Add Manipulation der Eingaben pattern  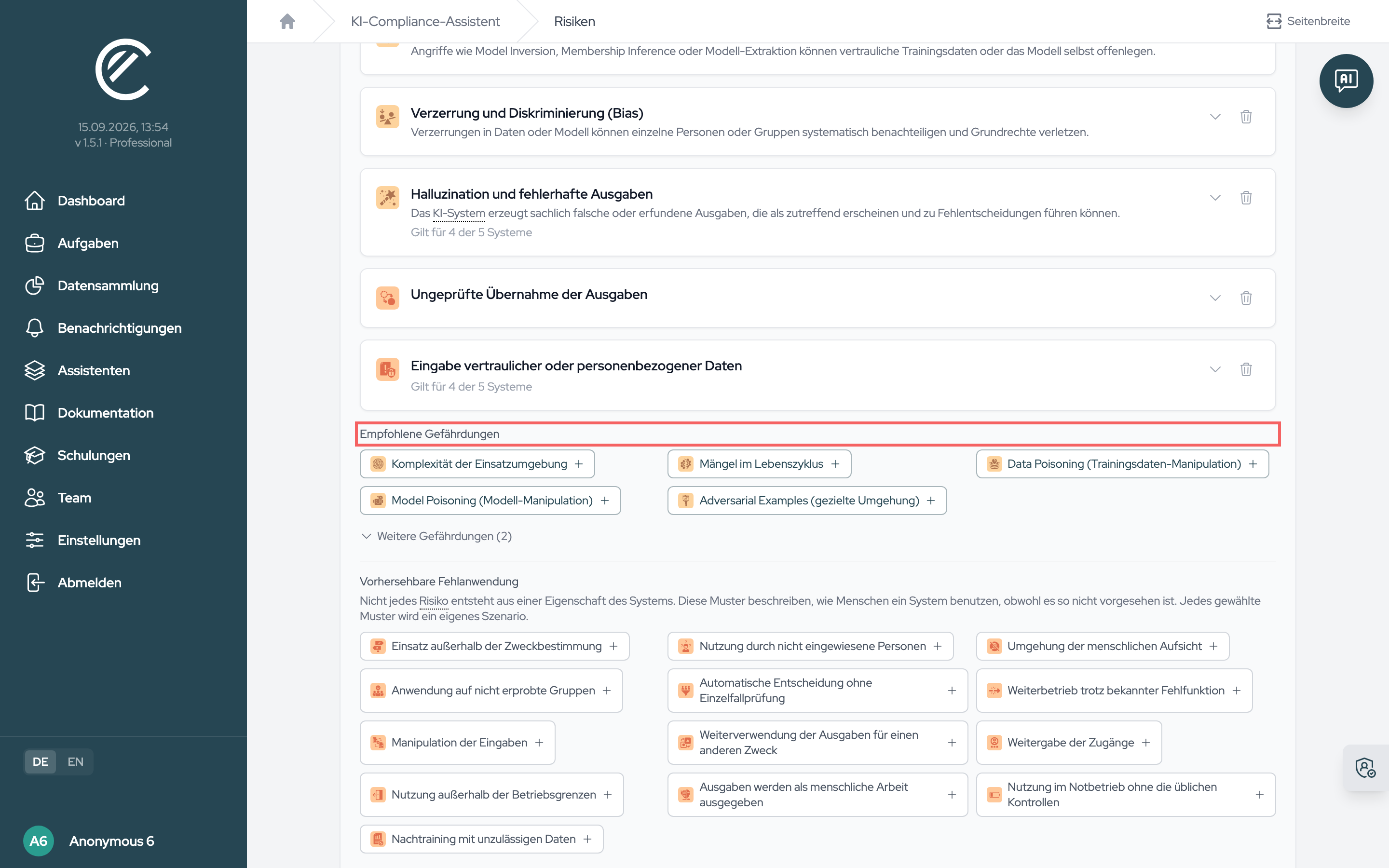[x=457, y=742]
